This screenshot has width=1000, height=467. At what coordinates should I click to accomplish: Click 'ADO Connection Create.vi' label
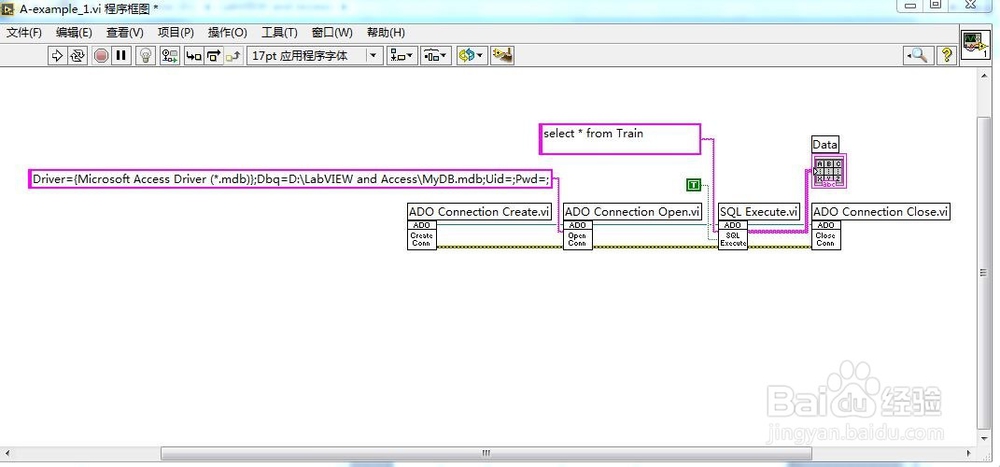(480, 212)
